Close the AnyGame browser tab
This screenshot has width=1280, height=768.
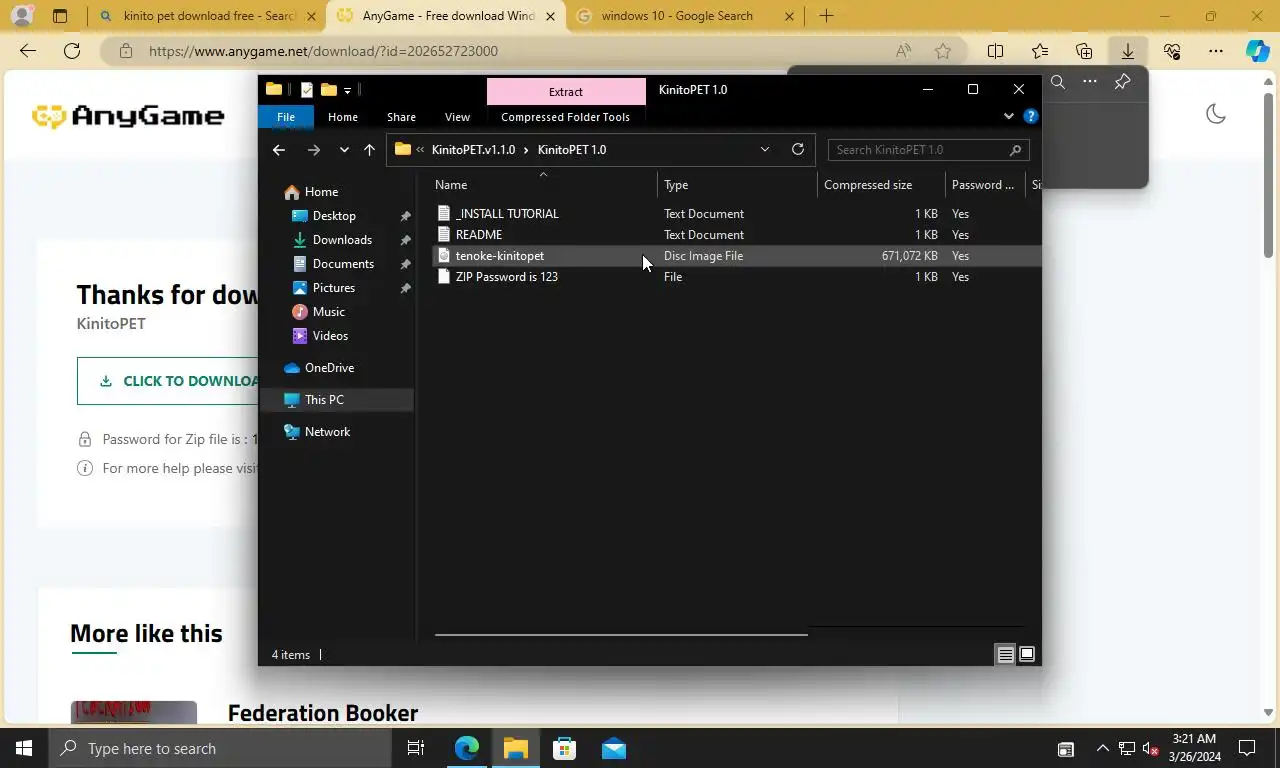tap(550, 16)
